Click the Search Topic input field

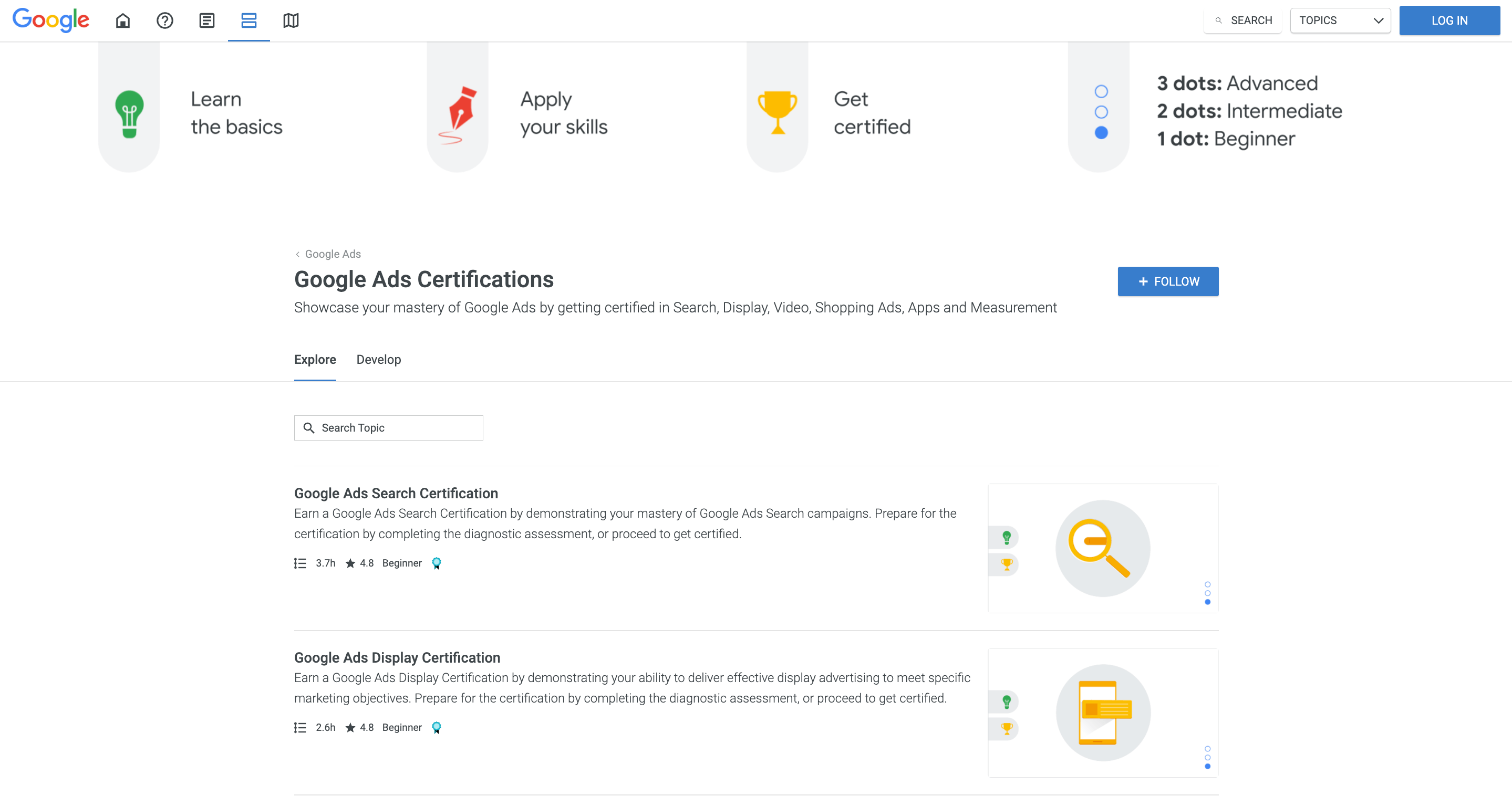coord(389,428)
